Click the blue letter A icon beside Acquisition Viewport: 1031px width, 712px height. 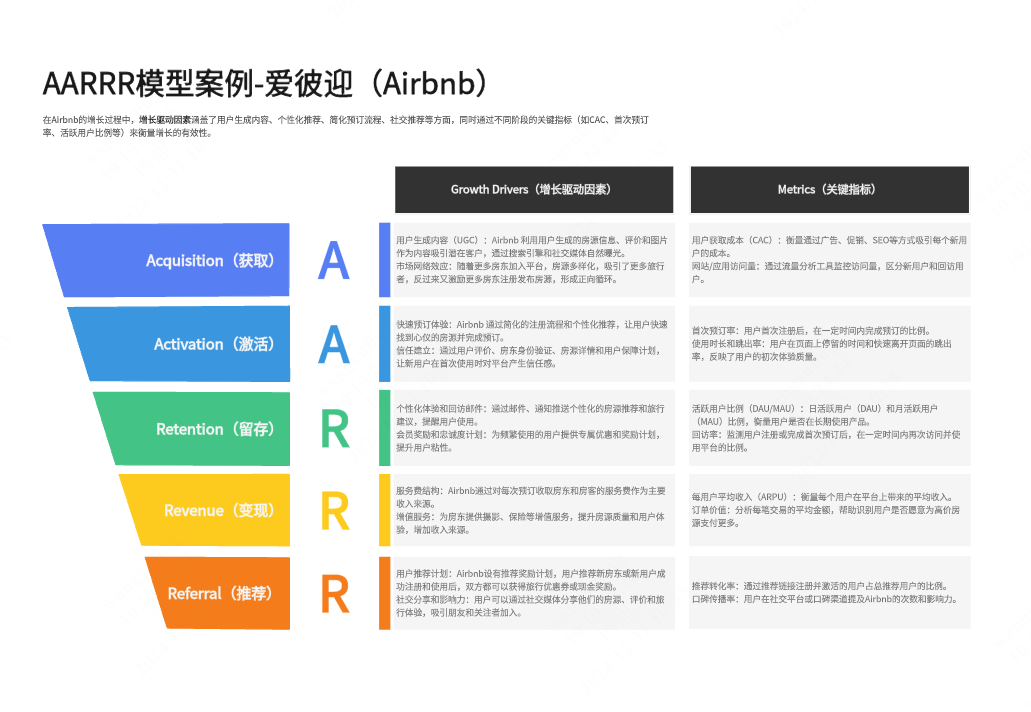334,260
